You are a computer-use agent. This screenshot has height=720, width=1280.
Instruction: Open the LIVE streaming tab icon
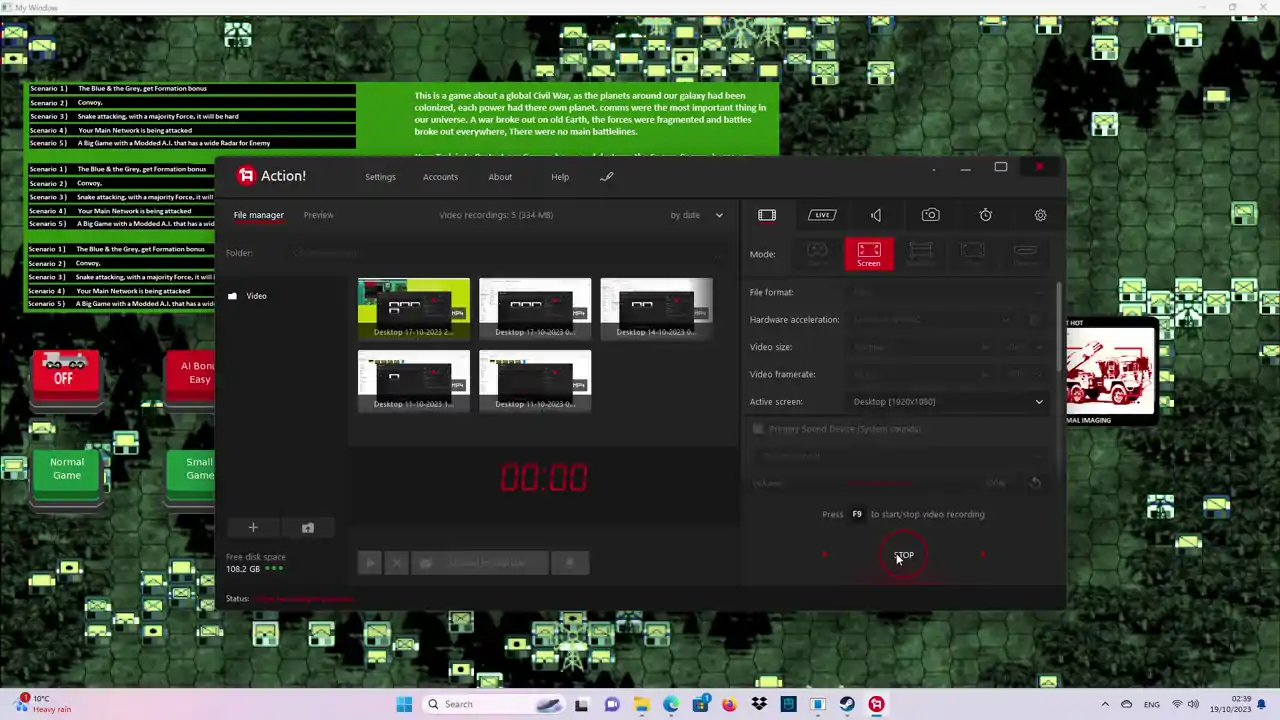pos(822,215)
